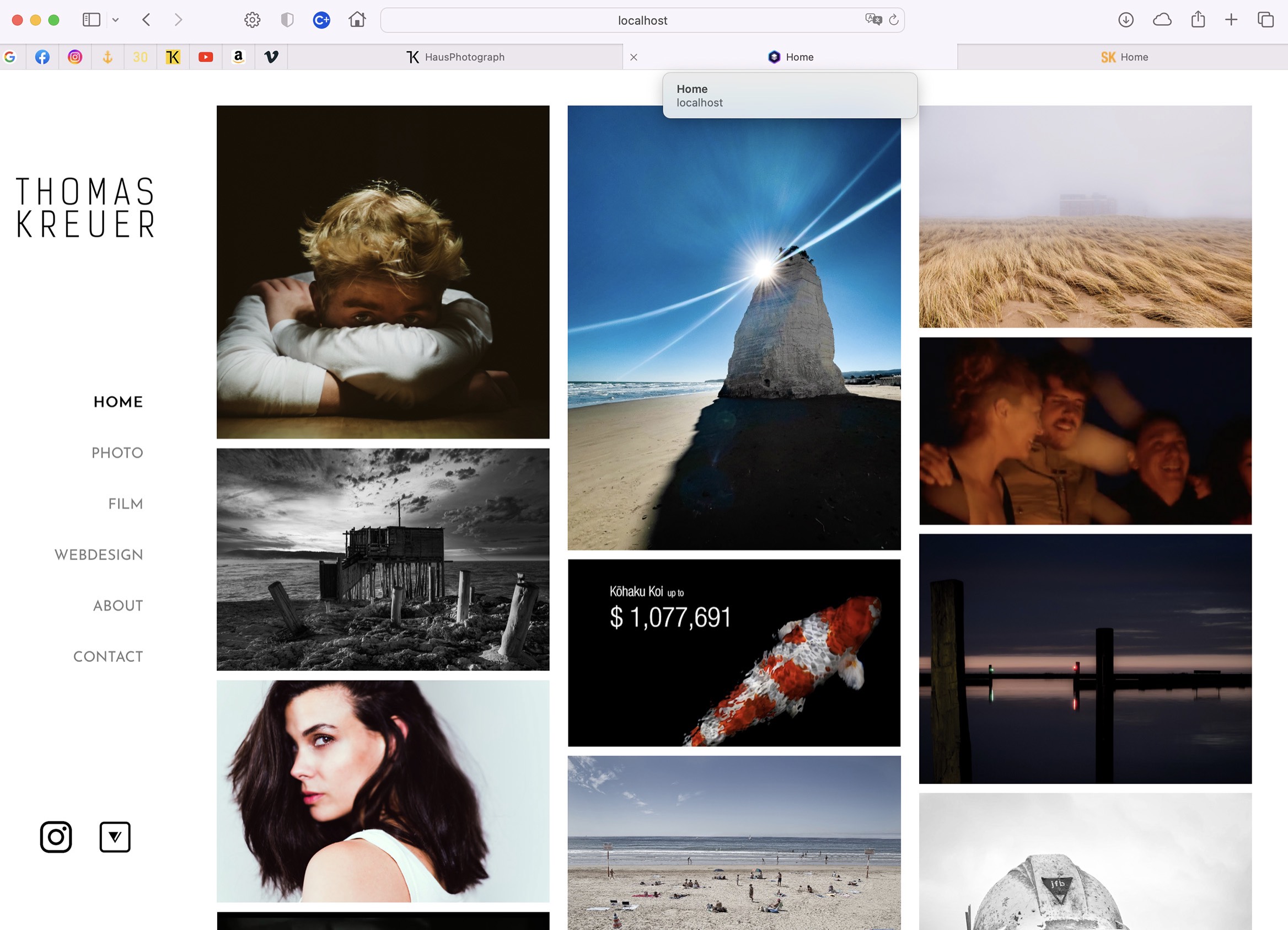Click the translate icon in address bar
1288x930 pixels.
tap(873, 20)
